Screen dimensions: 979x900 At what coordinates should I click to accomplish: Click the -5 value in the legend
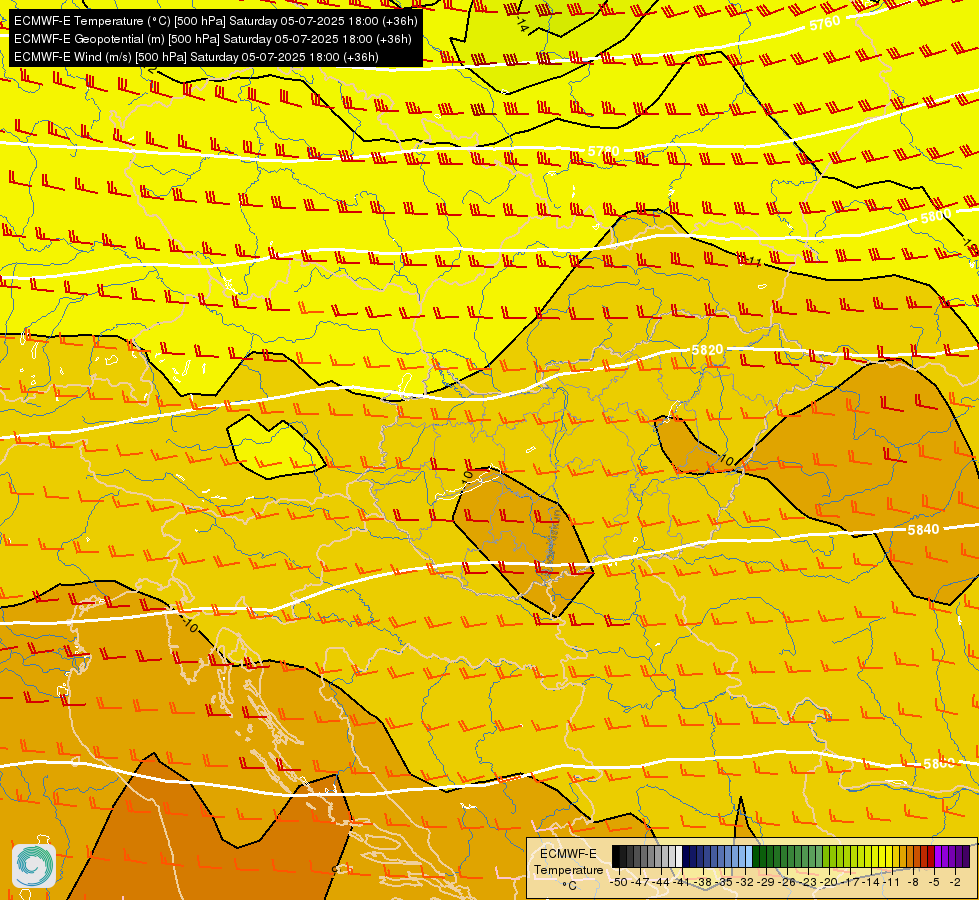pyautogui.click(x=934, y=883)
